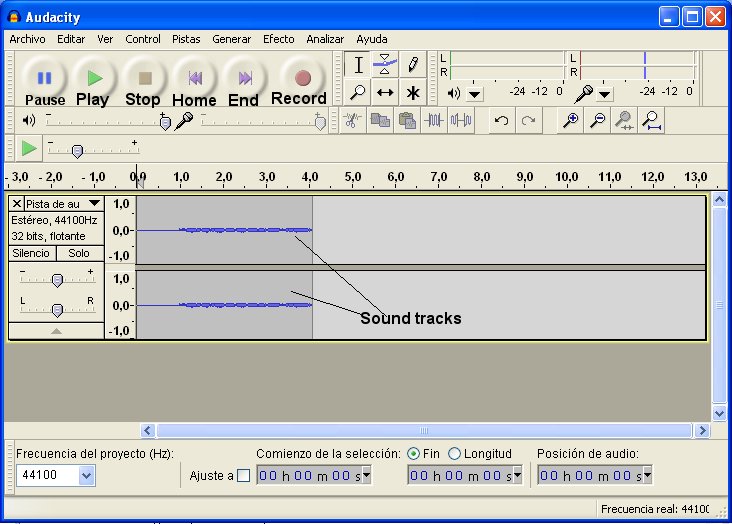Click the Zoom Out magnifier icon

(597, 120)
